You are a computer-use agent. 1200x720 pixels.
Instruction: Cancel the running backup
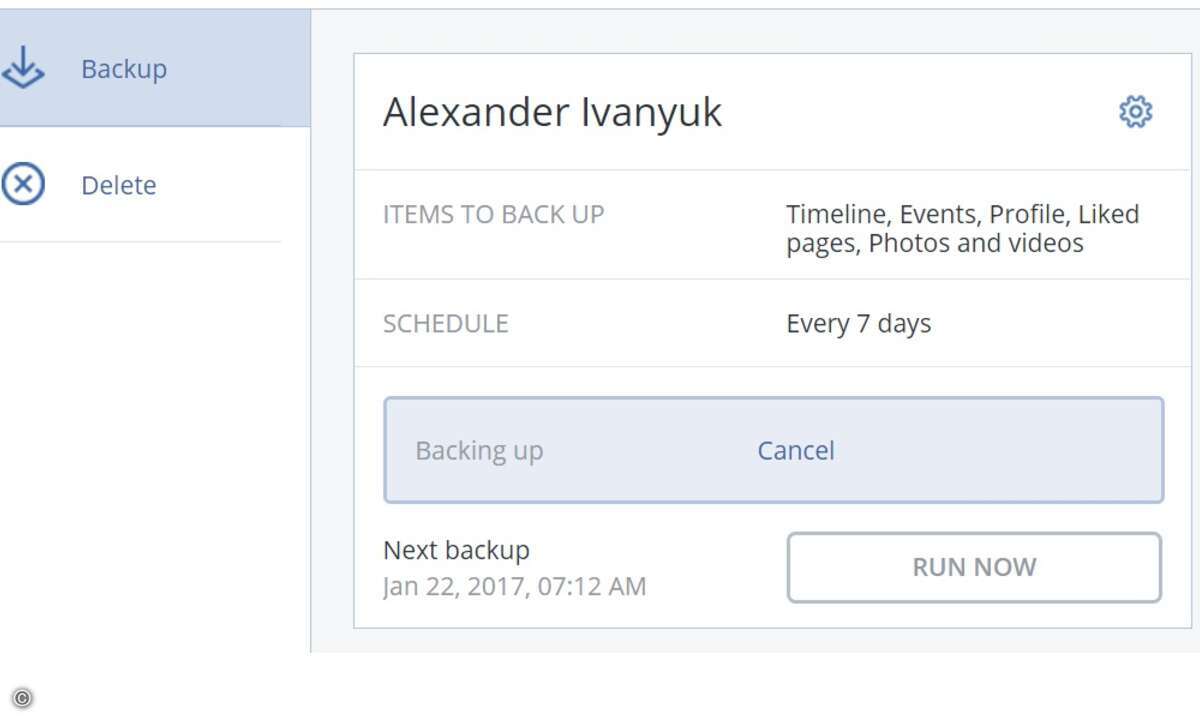(796, 450)
